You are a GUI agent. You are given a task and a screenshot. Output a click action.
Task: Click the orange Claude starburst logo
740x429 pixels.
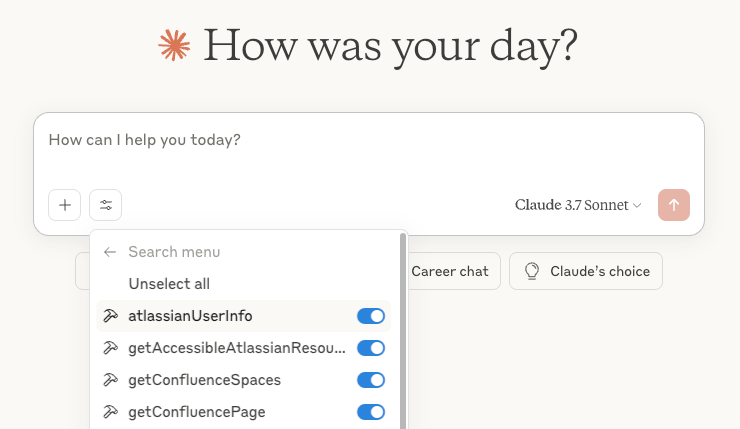coord(174,45)
